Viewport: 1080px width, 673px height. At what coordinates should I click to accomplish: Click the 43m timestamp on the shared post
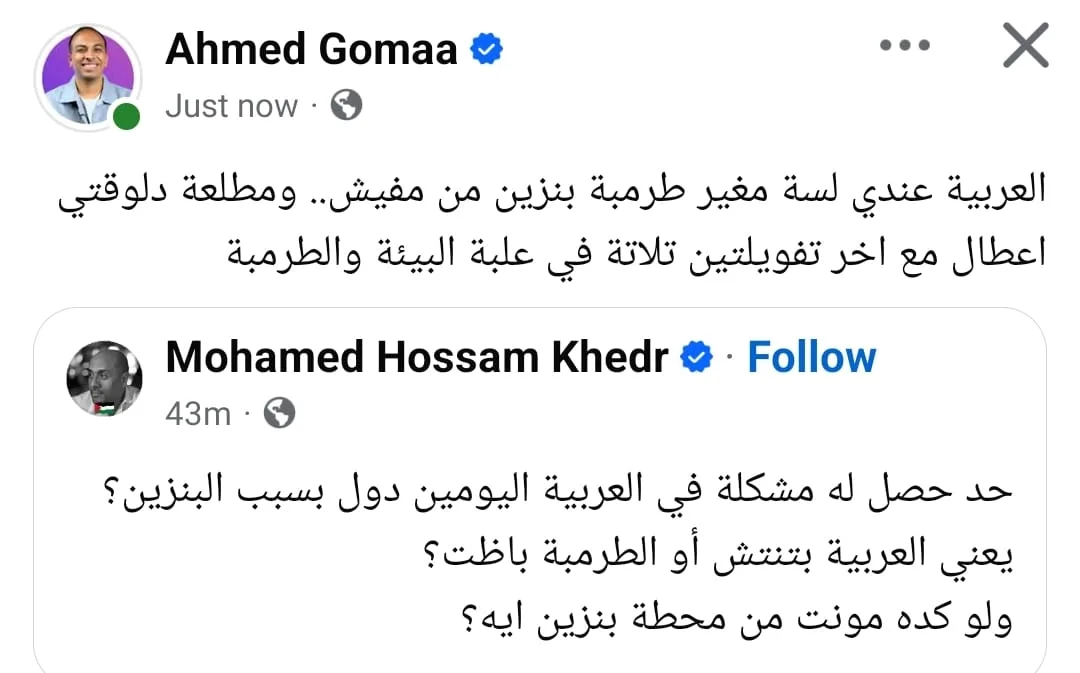(x=197, y=411)
